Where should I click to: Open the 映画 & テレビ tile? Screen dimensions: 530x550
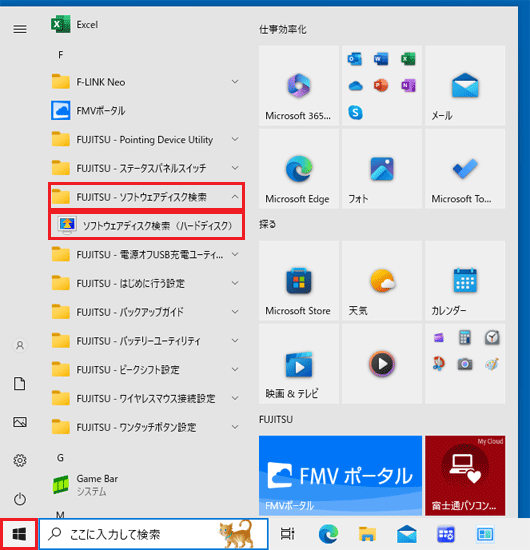coord(299,364)
